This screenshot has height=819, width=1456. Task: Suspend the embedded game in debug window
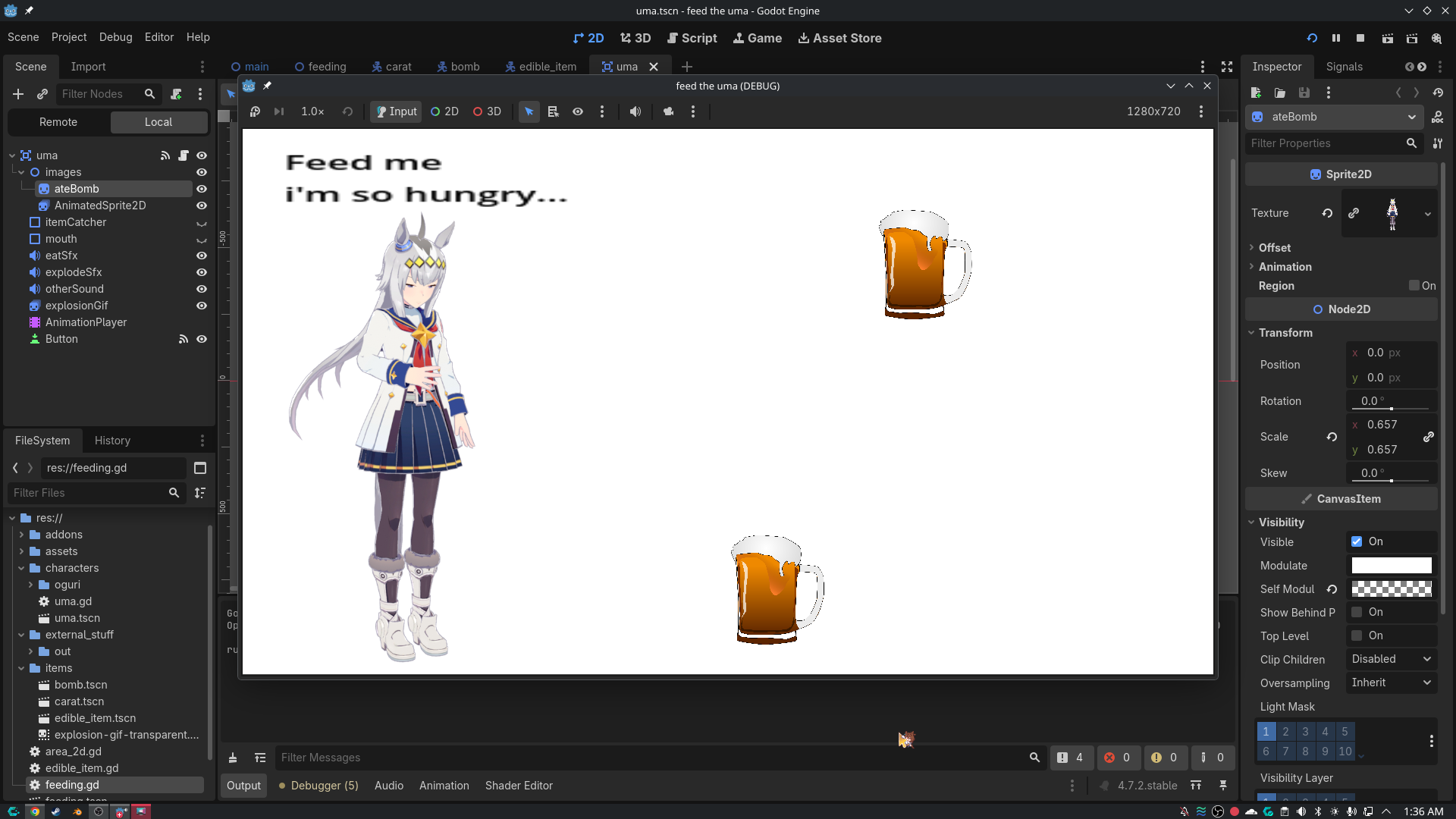[255, 111]
